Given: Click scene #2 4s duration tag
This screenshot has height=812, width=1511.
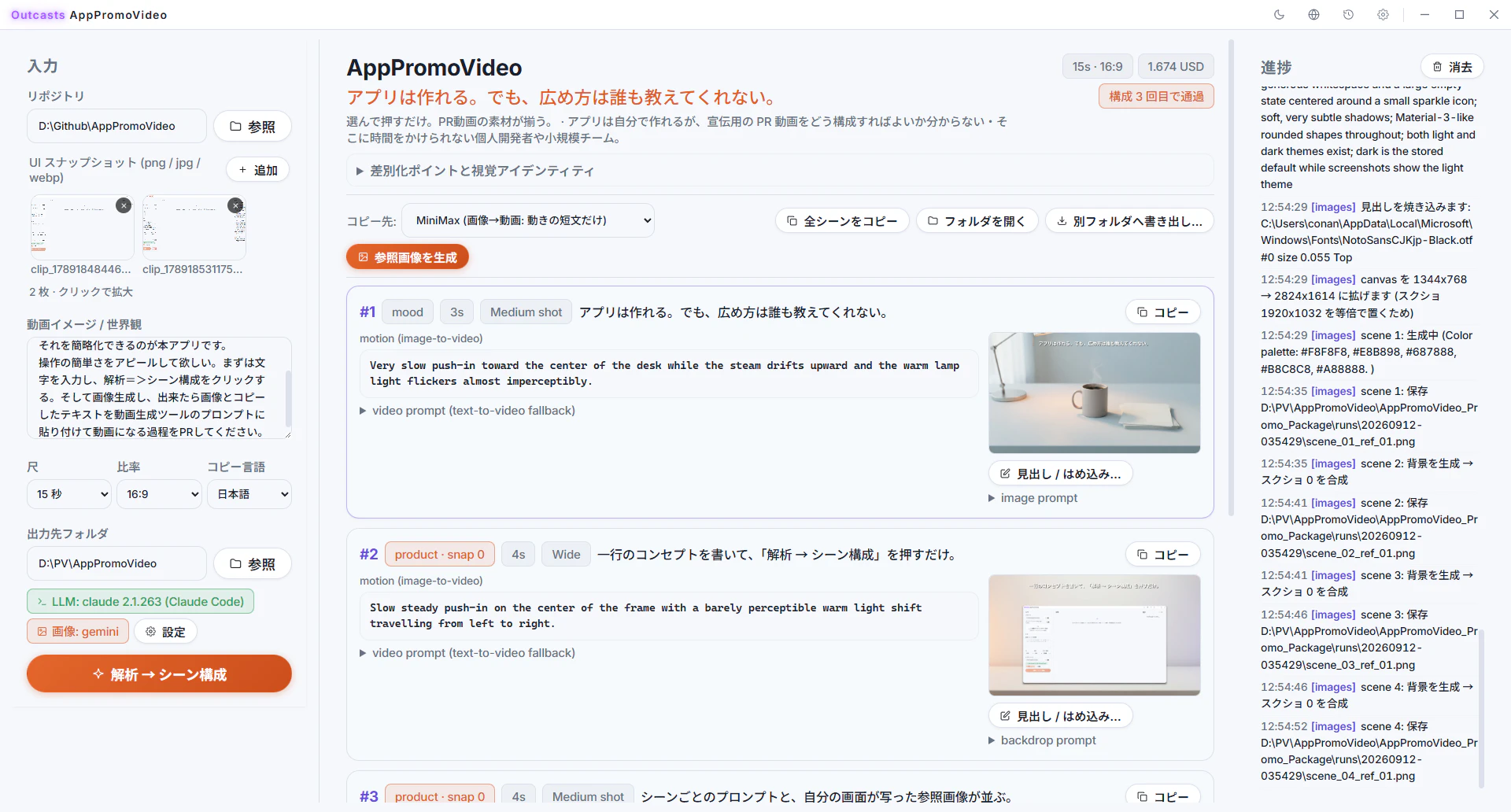Looking at the screenshot, I should (519, 554).
